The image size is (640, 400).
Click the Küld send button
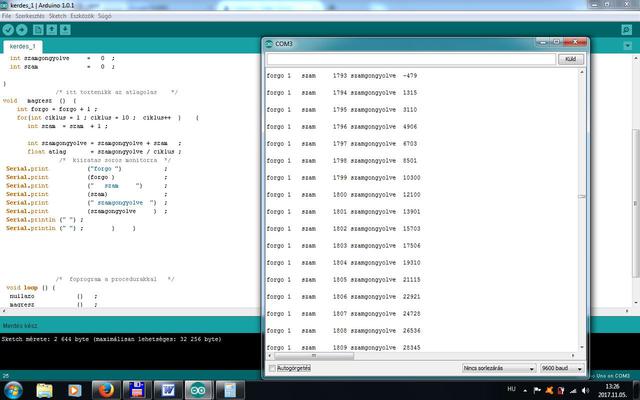[570, 59]
